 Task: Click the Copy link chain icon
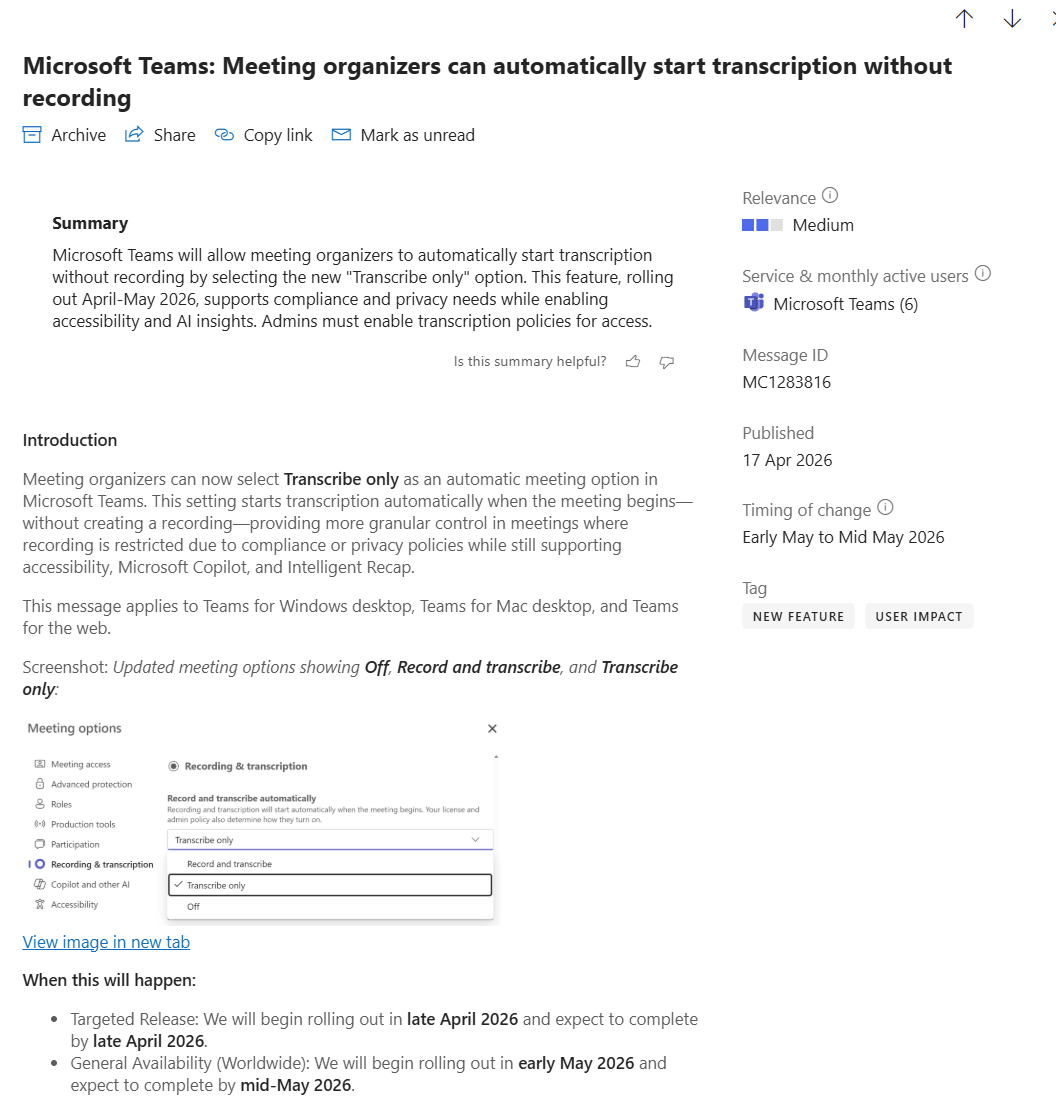click(224, 135)
